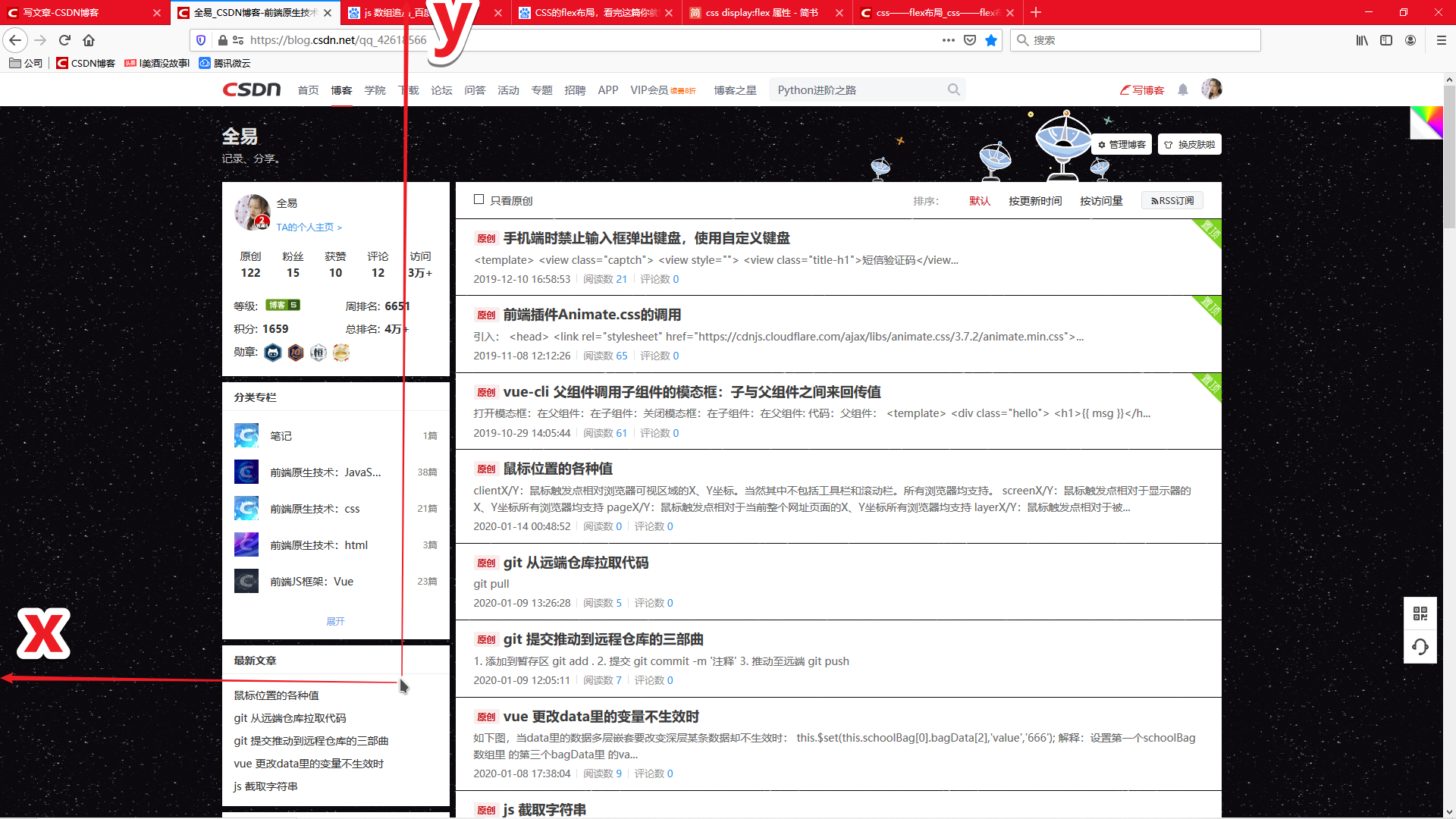Screen dimensions: 1456x819
Task: Click the CSDN search magnifier icon
Action: [954, 89]
